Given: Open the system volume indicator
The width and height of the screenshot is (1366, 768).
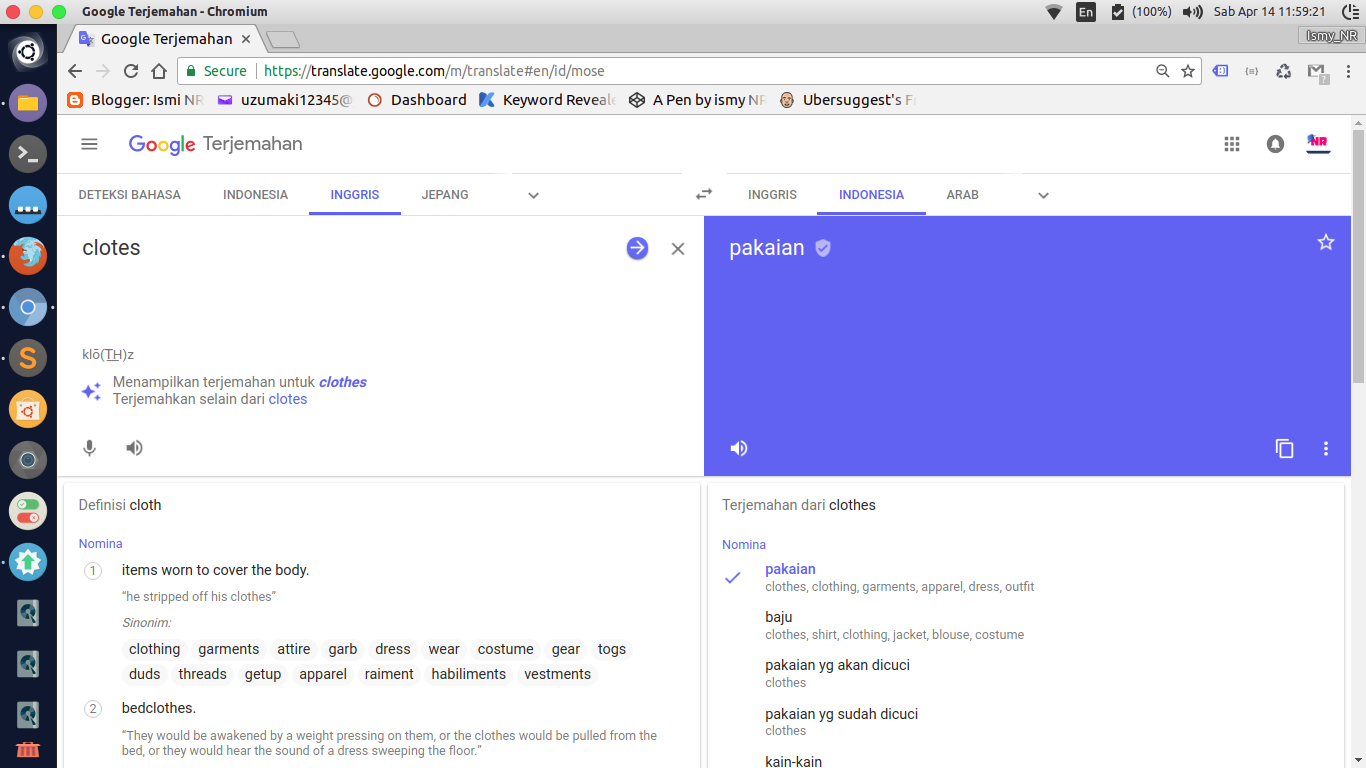Looking at the screenshot, I should click(x=1192, y=12).
